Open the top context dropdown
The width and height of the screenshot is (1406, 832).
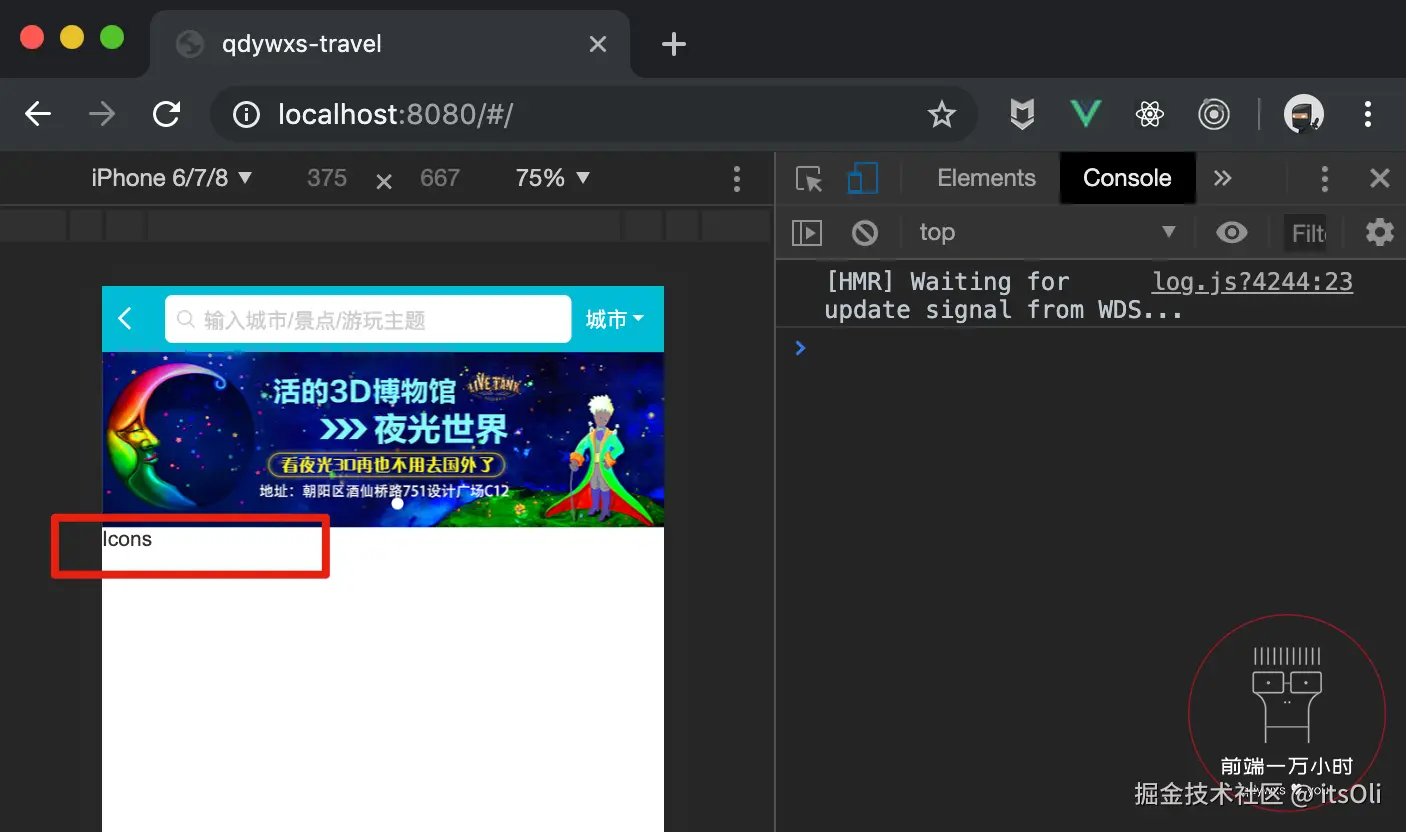point(1047,232)
